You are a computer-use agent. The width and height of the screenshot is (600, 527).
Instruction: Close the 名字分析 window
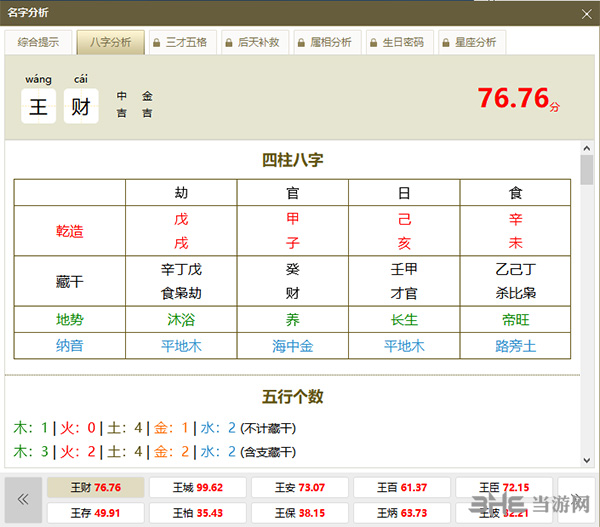[585, 12]
